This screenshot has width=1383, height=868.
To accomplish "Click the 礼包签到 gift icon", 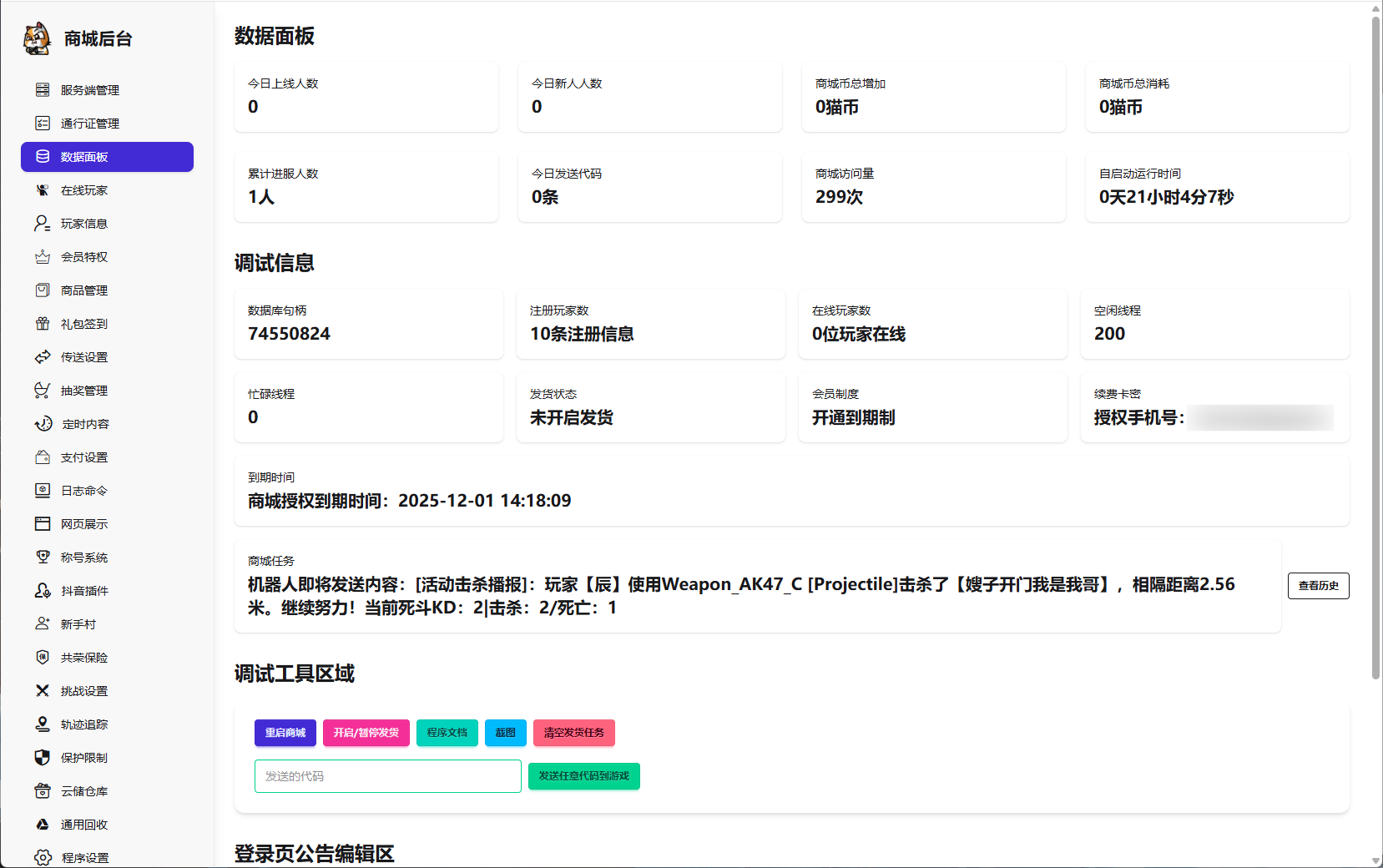I will pyautogui.click(x=43, y=324).
